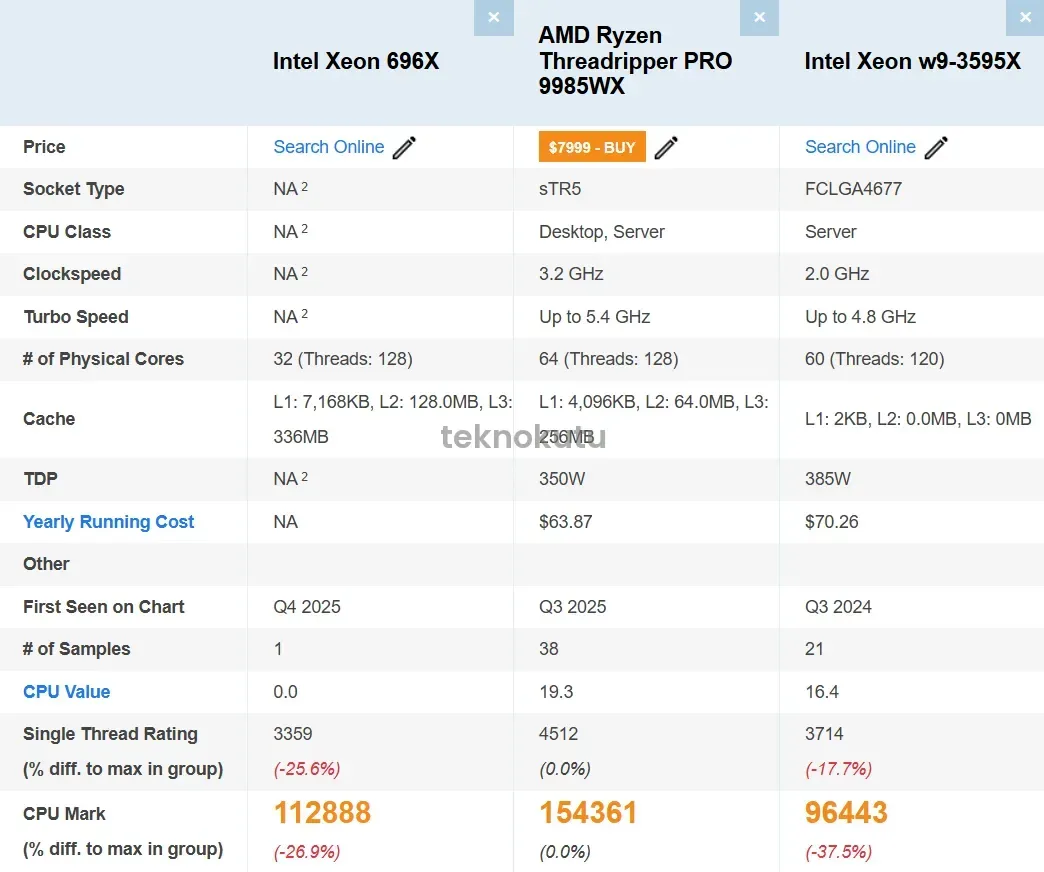The width and height of the screenshot is (1044, 872).
Task: Select the (-37.5%) CPU Mark difference
Action: tap(838, 852)
